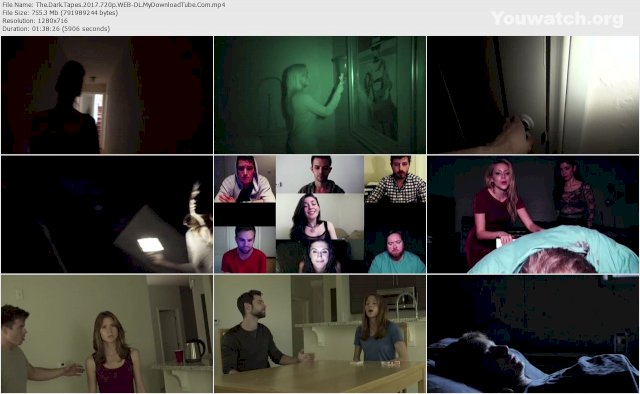Select the couple at wooden table thumbnail
This screenshot has height=394, width=640.
click(320, 334)
